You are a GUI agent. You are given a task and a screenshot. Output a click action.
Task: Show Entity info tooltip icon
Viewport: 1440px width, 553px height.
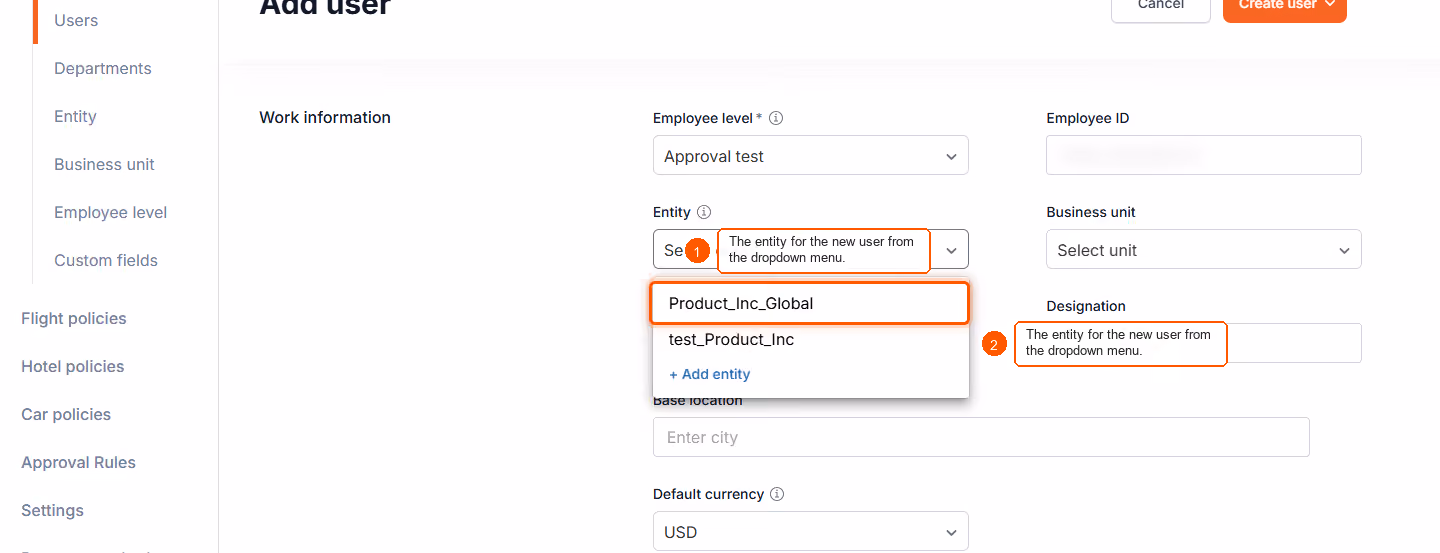pos(704,212)
